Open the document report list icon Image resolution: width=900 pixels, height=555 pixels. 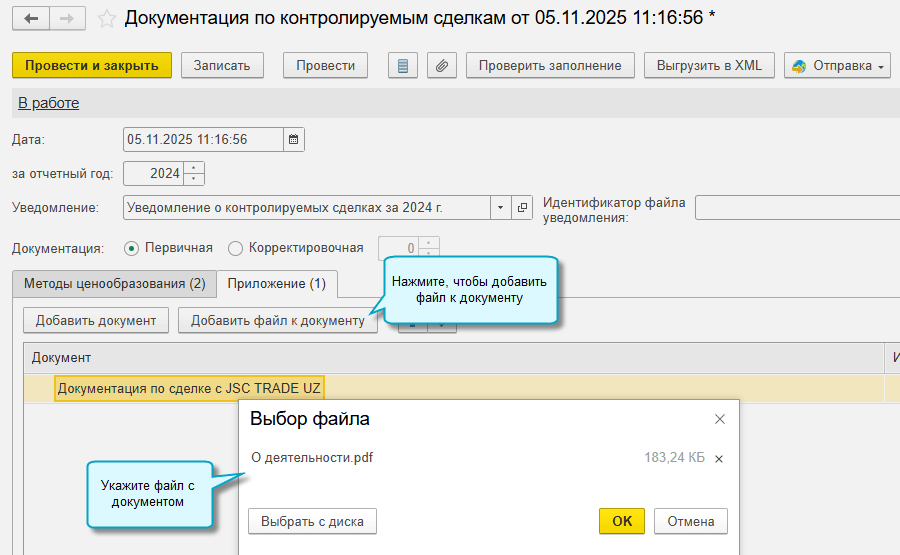(x=402, y=66)
